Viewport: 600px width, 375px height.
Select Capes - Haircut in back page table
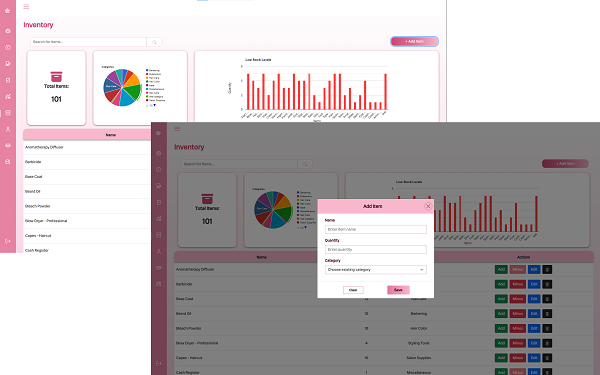click(x=38, y=236)
